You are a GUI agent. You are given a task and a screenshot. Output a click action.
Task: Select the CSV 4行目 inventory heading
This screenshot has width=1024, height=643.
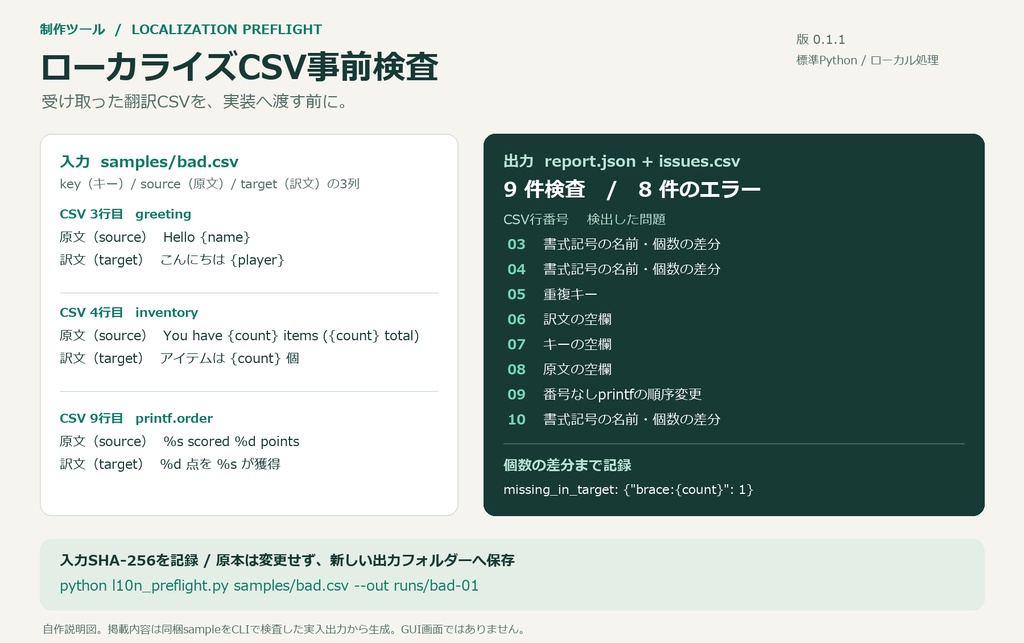[x=129, y=313]
